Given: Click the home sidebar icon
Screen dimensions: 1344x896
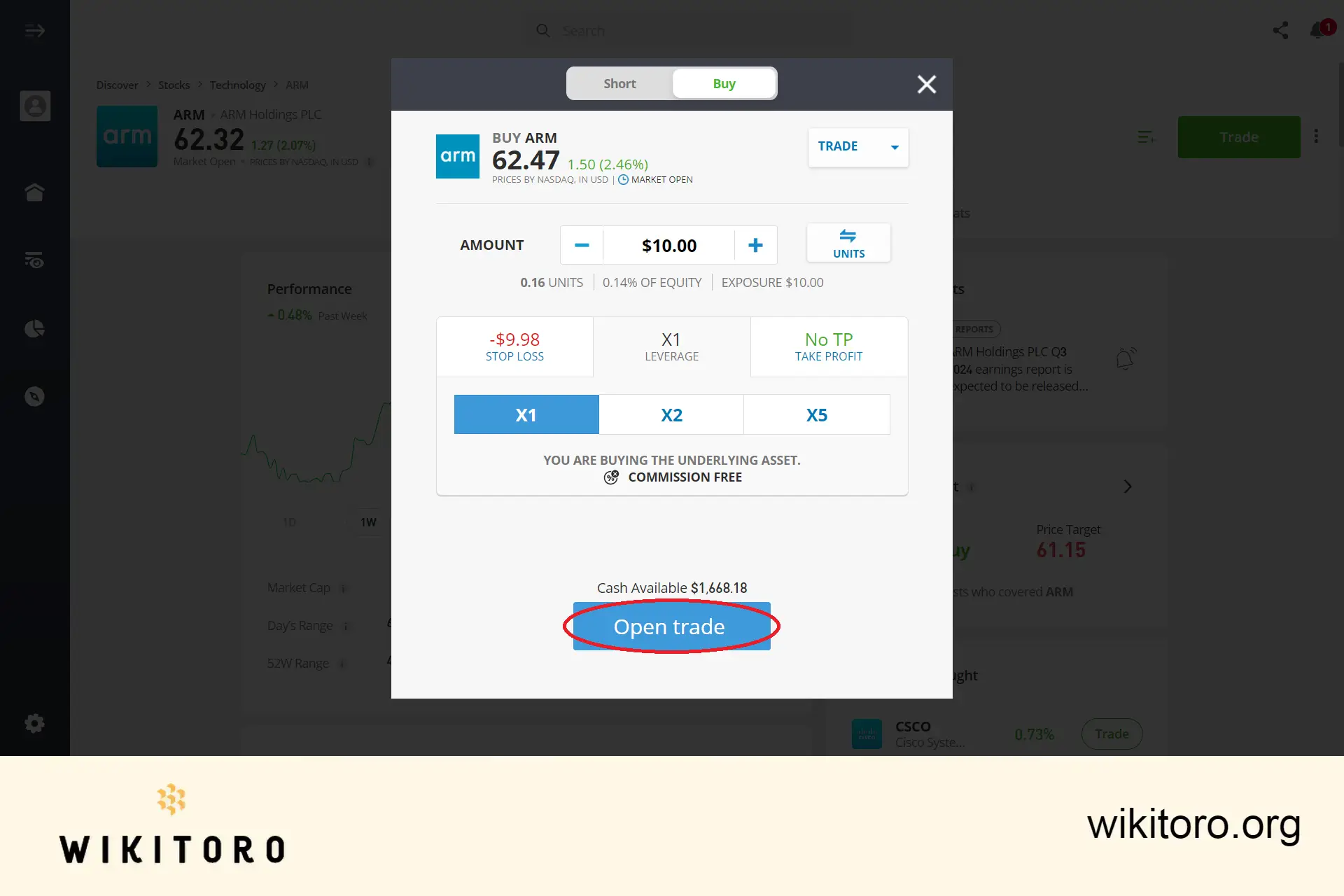Looking at the screenshot, I should (x=35, y=191).
